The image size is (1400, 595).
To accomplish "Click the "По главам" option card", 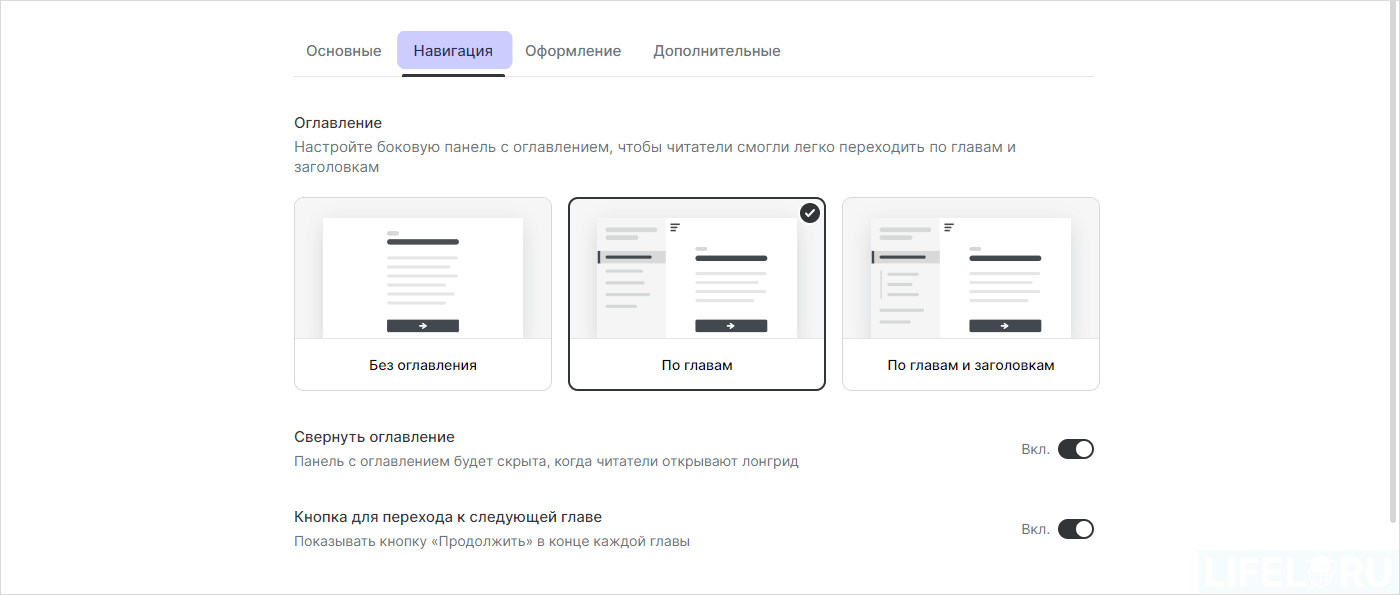I will tap(697, 293).
